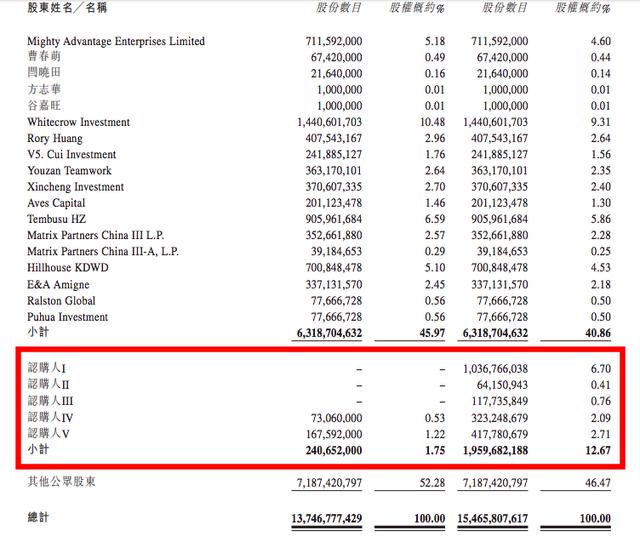
Task: Click the V5. Cui Investment label
Action: click(x=71, y=154)
